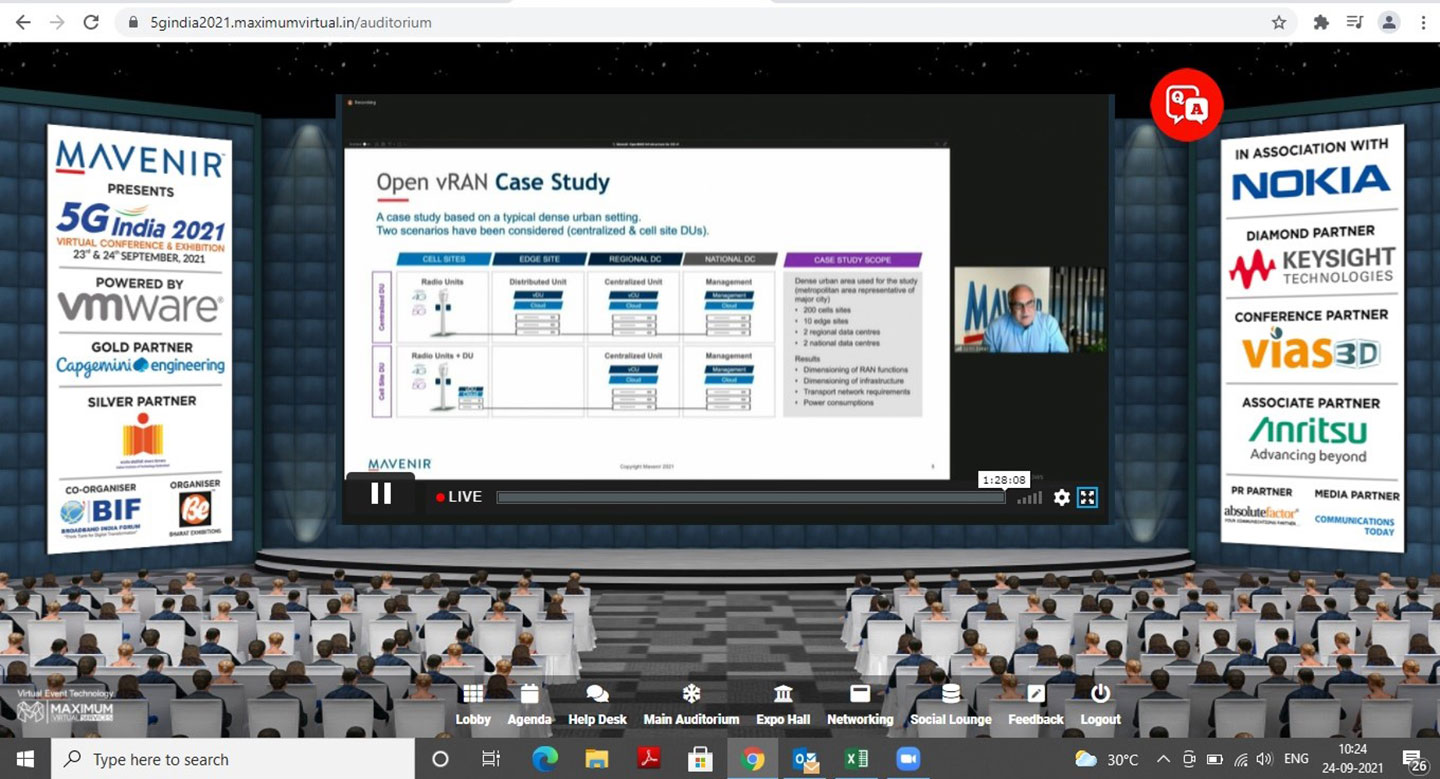Open the Feedback form
The image size is (1440, 779).
(1036, 705)
